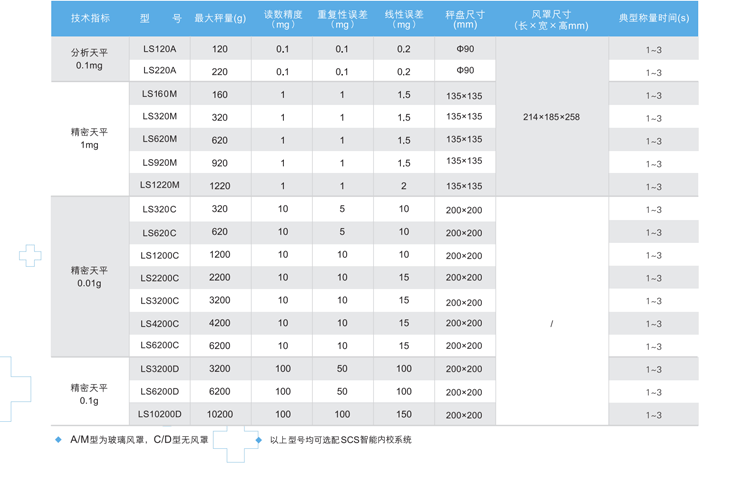Click the LS10200D model cell
Image resolution: width=750 pixels, height=494 pixels.
pyautogui.click(x=159, y=413)
